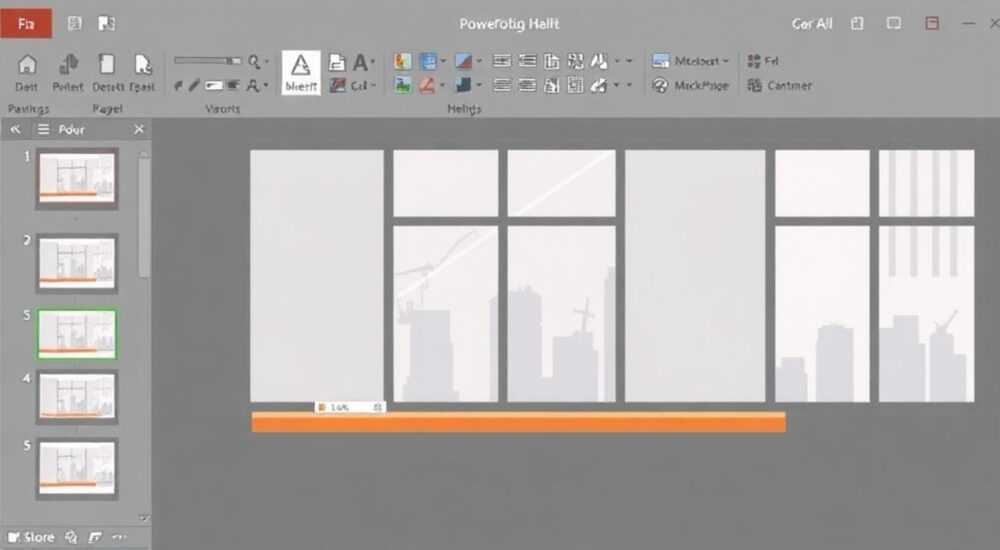Click the highlighted blnertt triangle button
Image resolution: width=1000 pixels, height=550 pixels.
tap(300, 73)
